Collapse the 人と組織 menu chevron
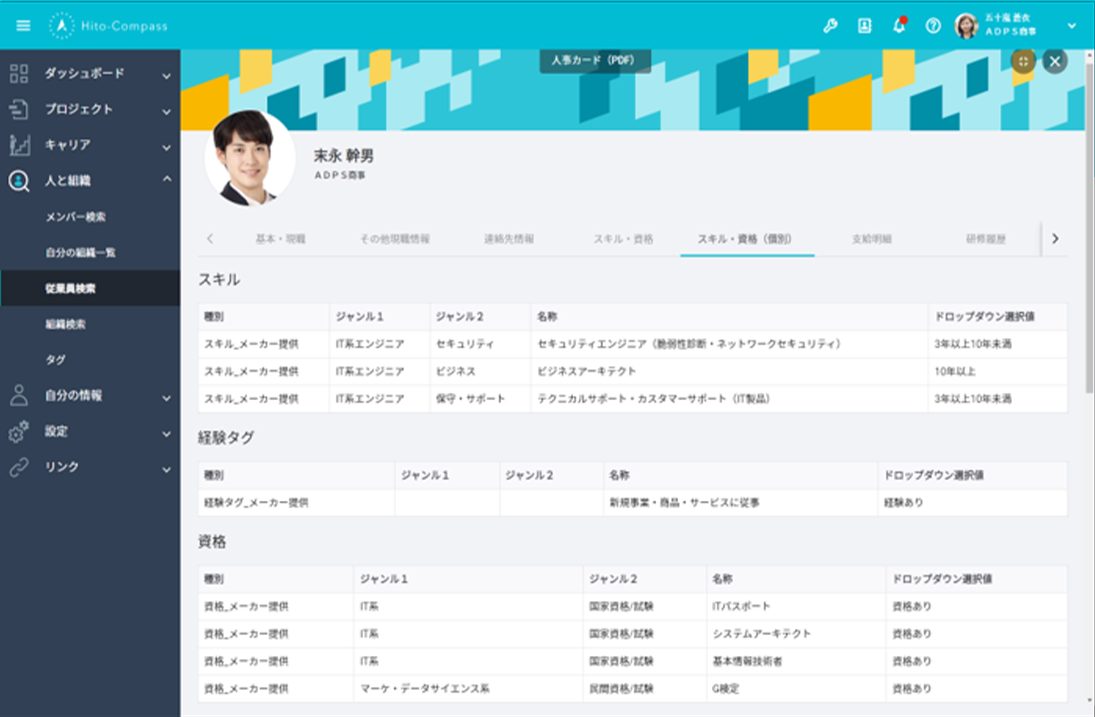This screenshot has height=717, width=1095. tap(166, 179)
